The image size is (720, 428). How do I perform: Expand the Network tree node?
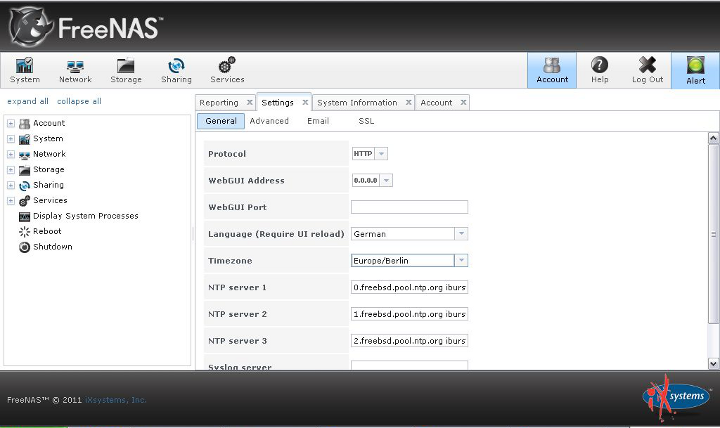11,154
